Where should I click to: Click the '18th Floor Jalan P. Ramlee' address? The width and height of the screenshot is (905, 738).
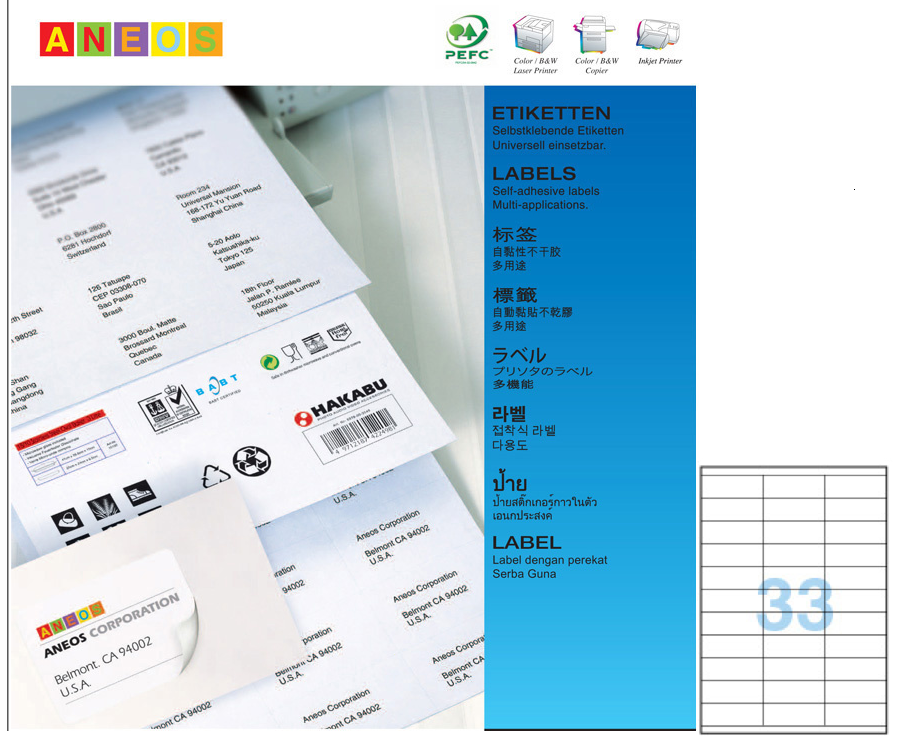279,296
